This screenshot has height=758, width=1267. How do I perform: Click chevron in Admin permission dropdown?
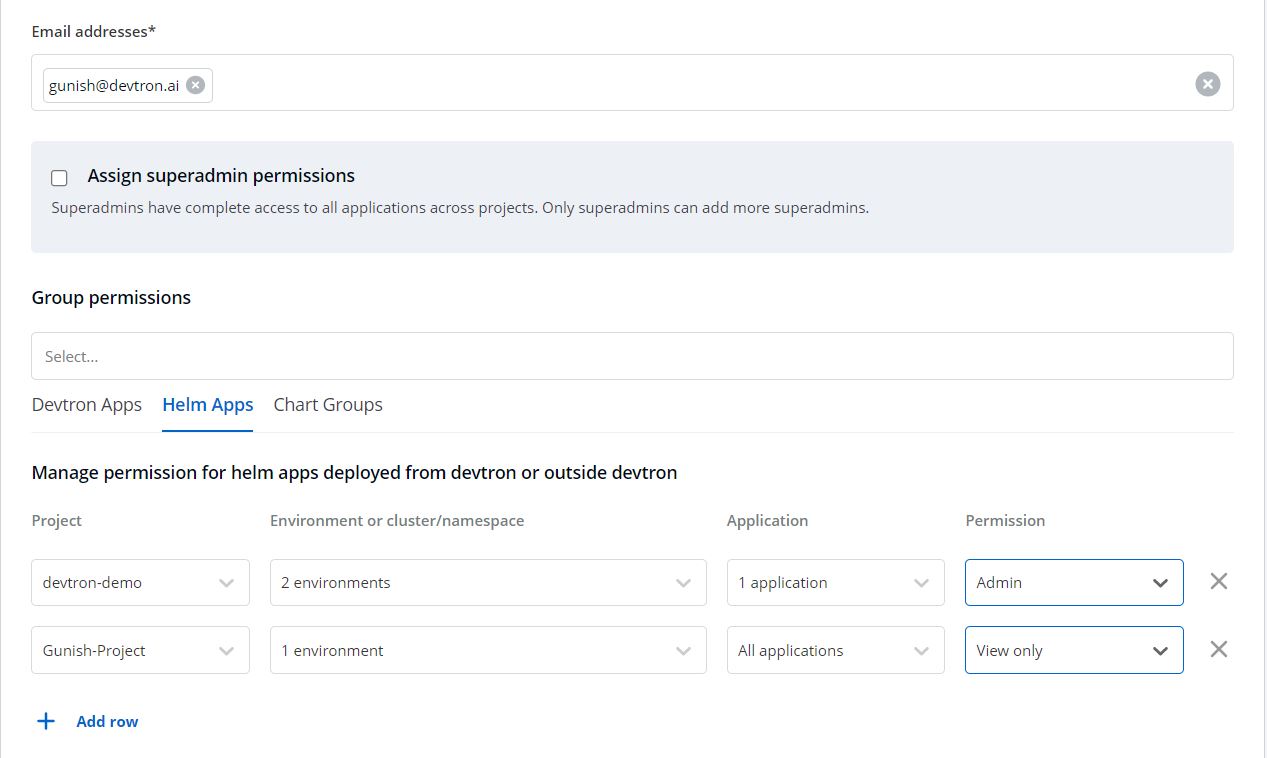pos(1160,583)
